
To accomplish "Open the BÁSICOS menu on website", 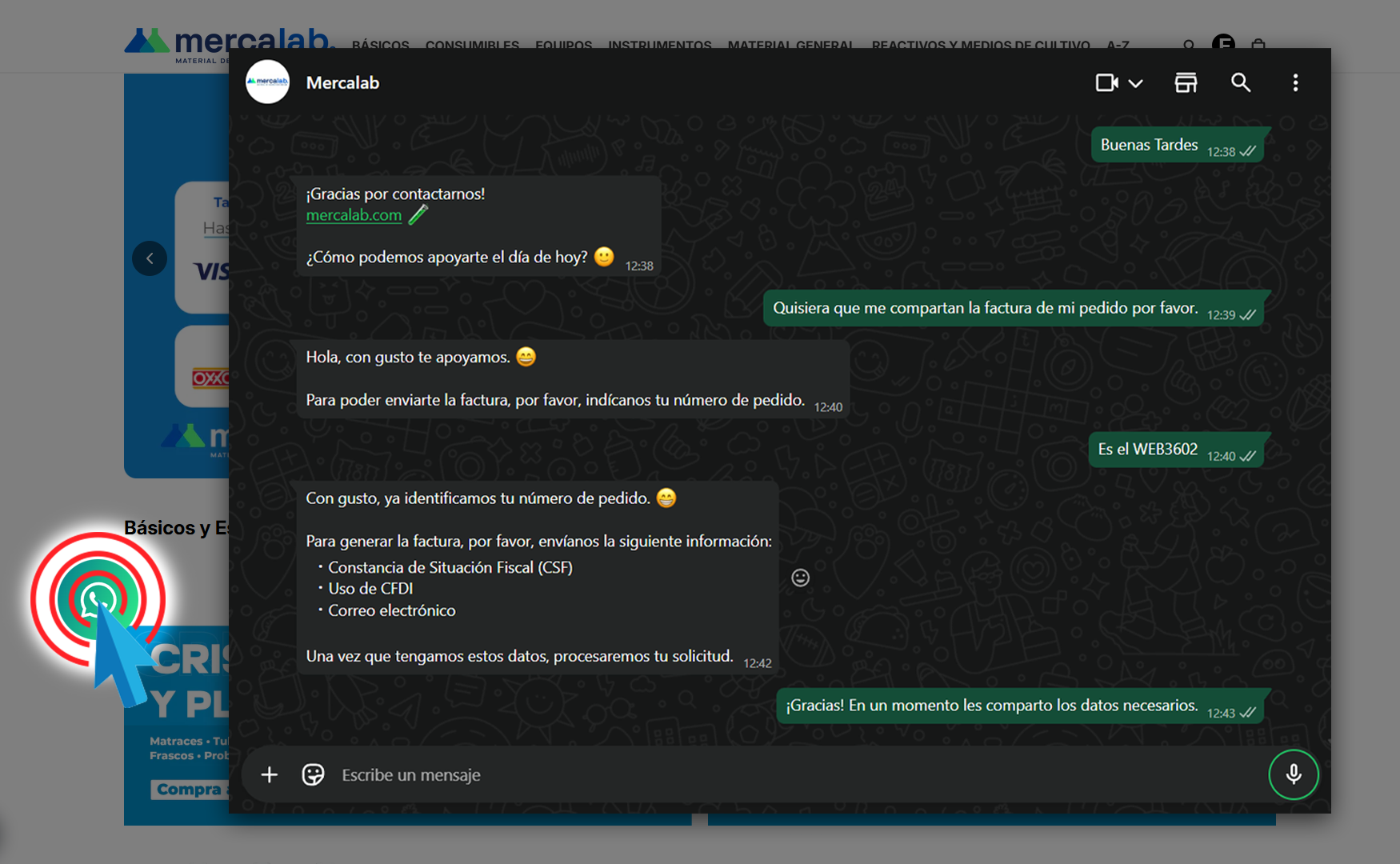I will (380, 46).
